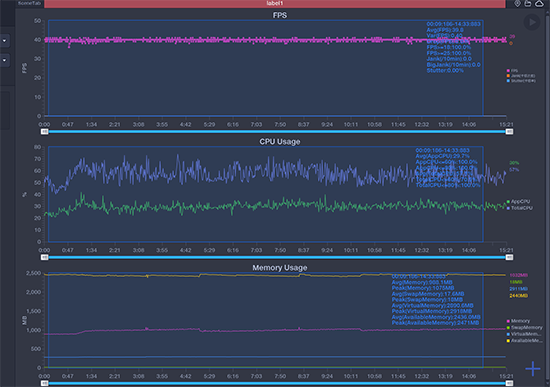Toggle VirtualMem series in memory legend
Viewport: 550px width, 387px height.
pyautogui.click(x=524, y=334)
